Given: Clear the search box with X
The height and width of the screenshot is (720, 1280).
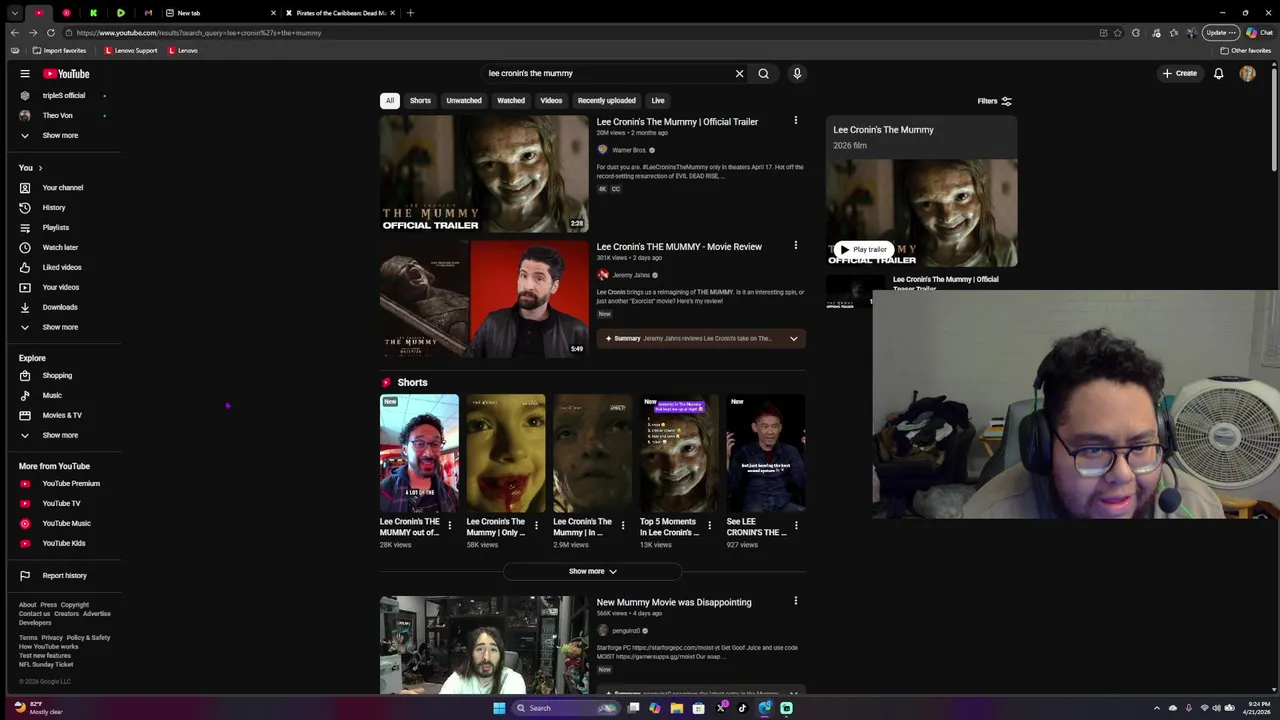Looking at the screenshot, I should 740,73.
